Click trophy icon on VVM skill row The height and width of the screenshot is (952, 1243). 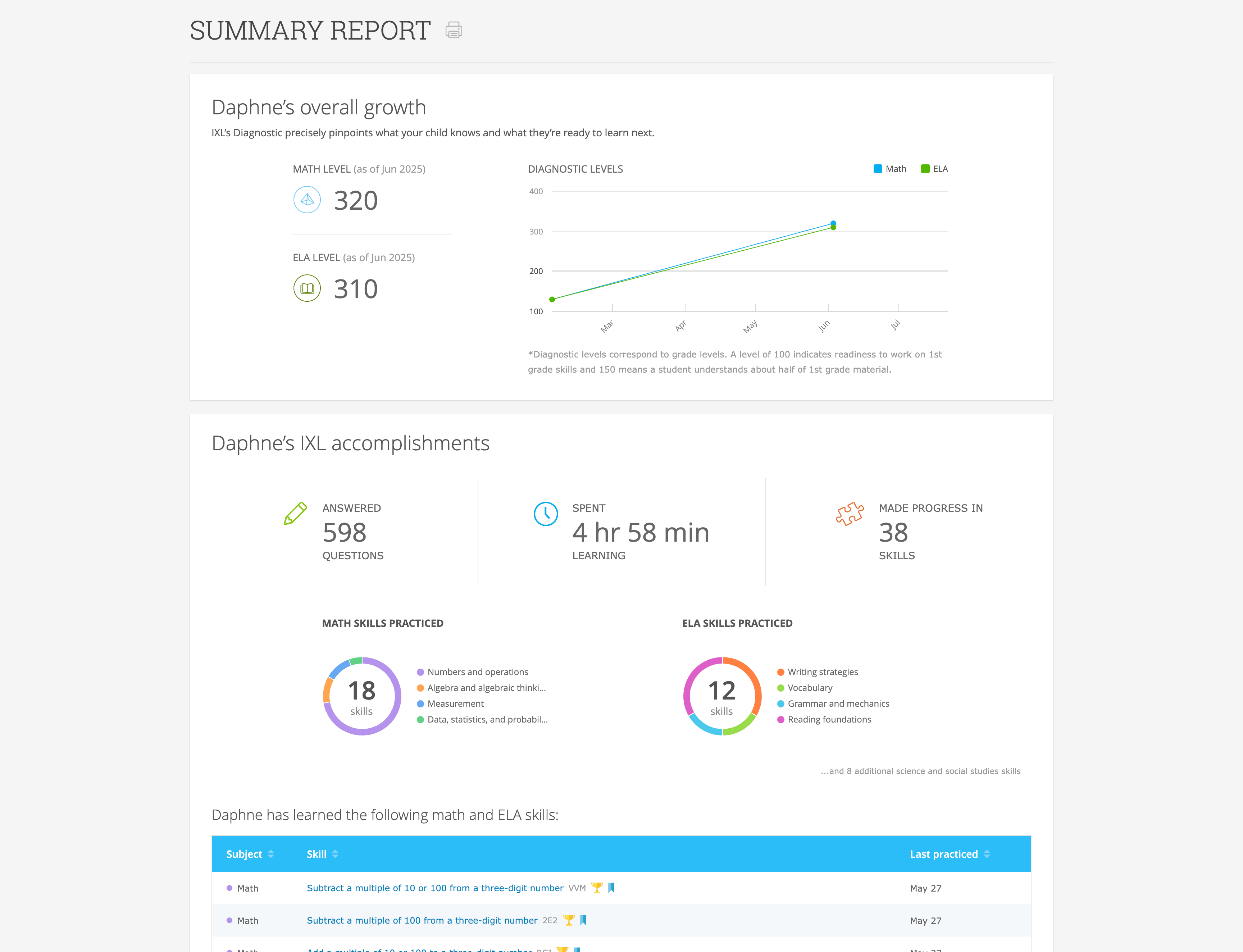(x=597, y=888)
